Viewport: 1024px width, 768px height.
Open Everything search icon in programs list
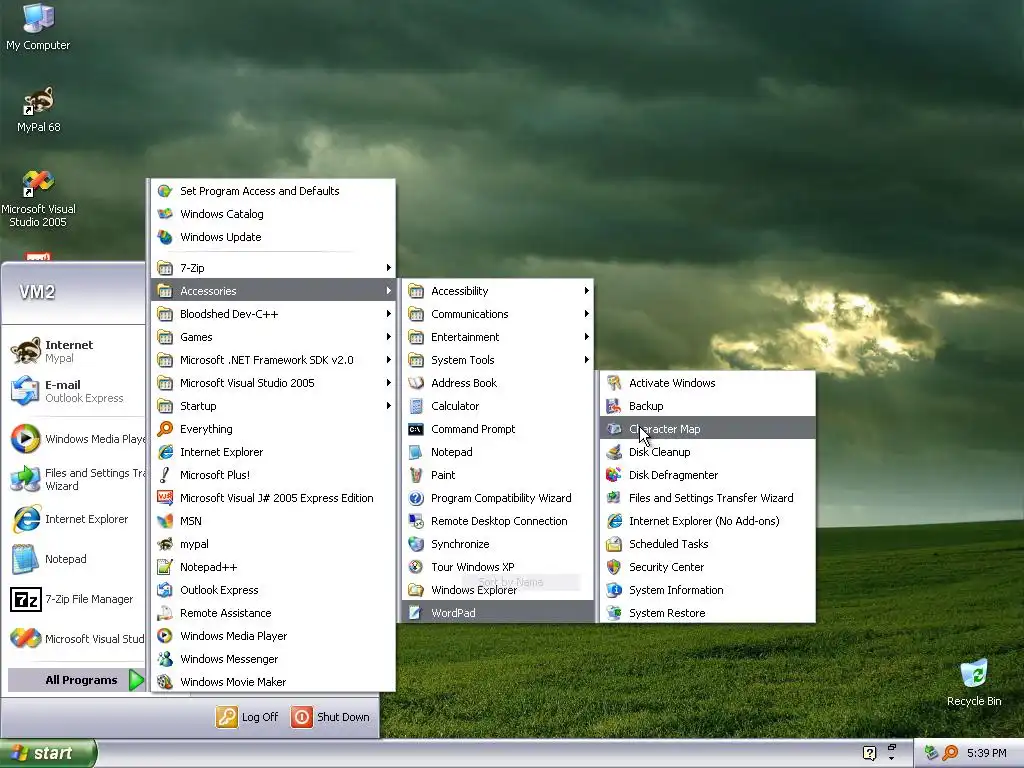(165, 429)
